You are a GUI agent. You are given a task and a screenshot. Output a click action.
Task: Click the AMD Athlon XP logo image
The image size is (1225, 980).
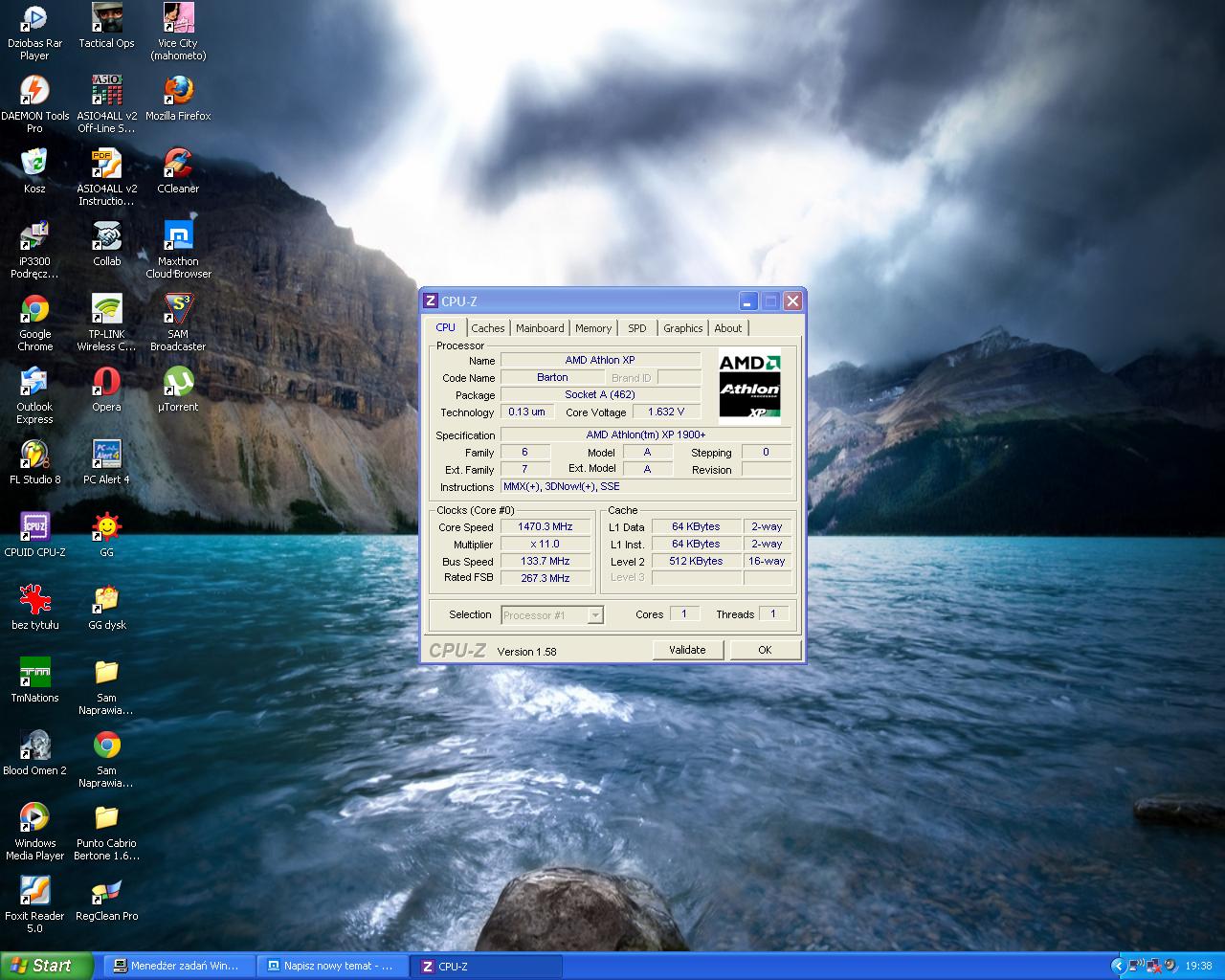[749, 385]
